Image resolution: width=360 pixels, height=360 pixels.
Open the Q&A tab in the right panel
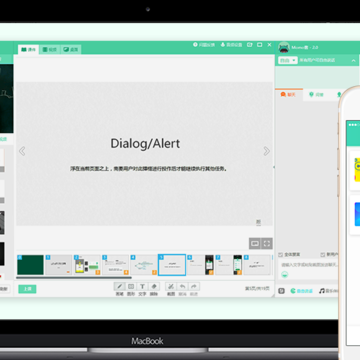317,95
